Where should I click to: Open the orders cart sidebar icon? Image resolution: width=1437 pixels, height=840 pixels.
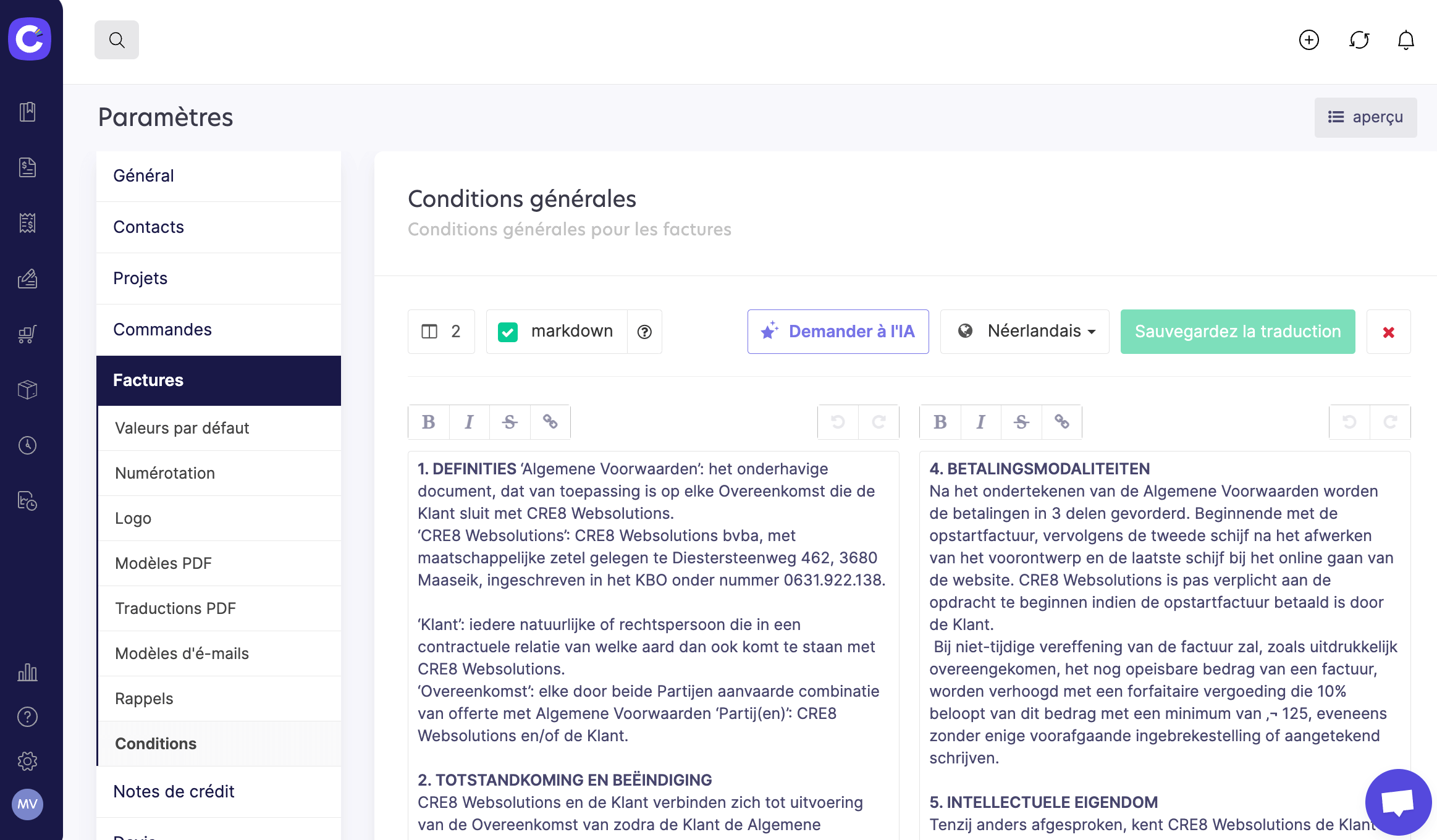tap(28, 334)
